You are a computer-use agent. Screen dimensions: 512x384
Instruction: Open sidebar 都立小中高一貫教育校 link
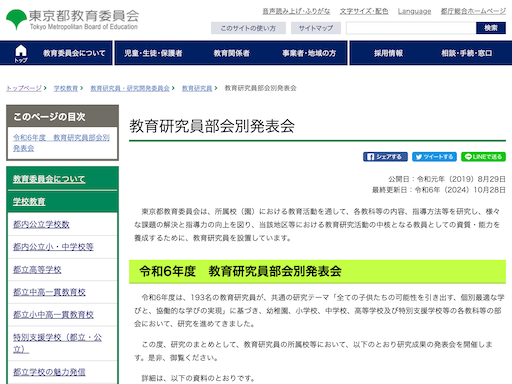click(x=53, y=314)
